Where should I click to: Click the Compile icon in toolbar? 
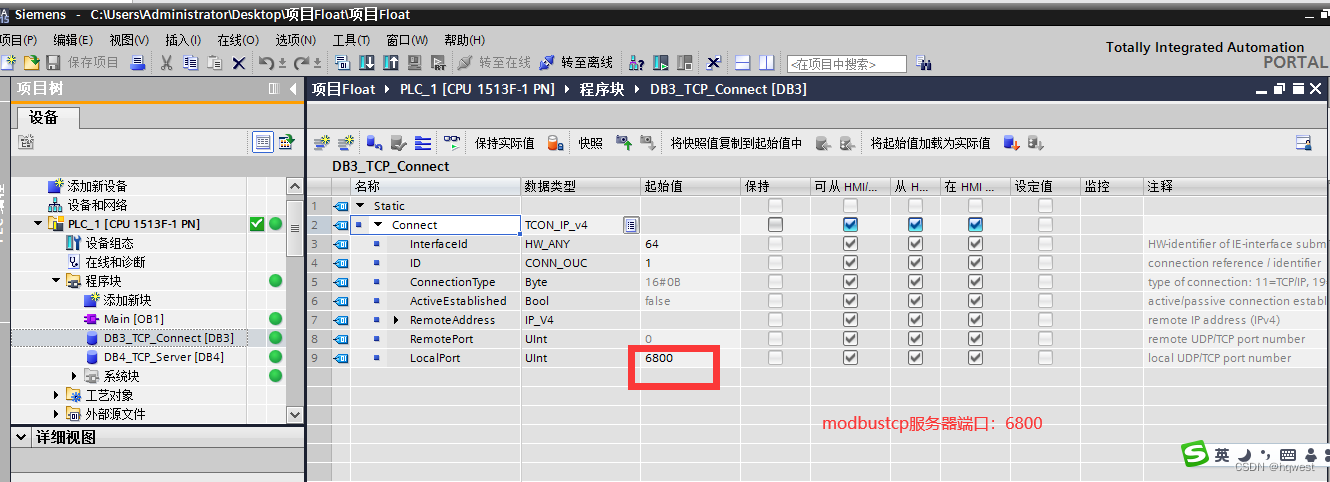tap(343, 63)
